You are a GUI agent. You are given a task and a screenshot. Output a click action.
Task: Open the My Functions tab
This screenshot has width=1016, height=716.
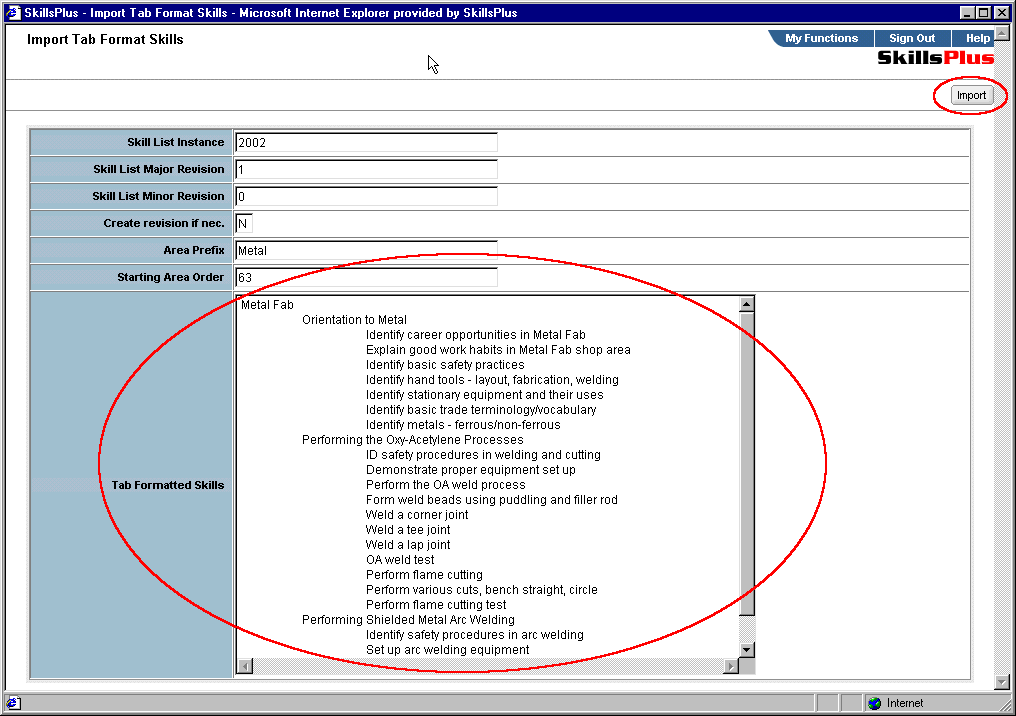821,38
